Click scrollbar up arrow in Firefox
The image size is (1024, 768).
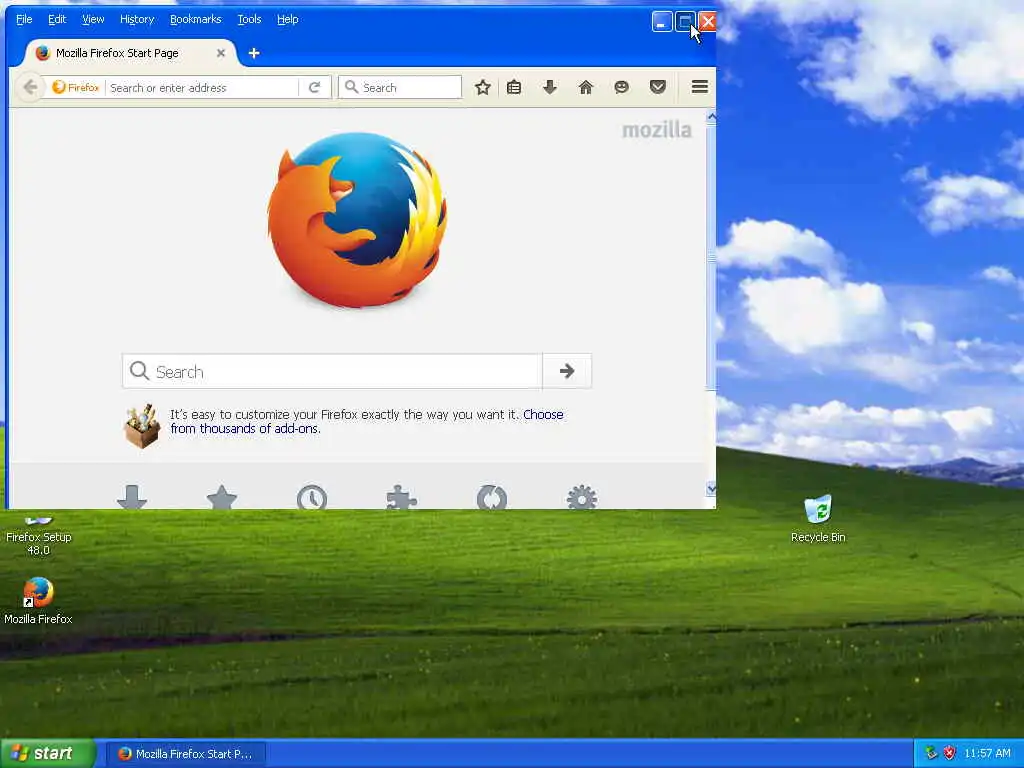[711, 118]
